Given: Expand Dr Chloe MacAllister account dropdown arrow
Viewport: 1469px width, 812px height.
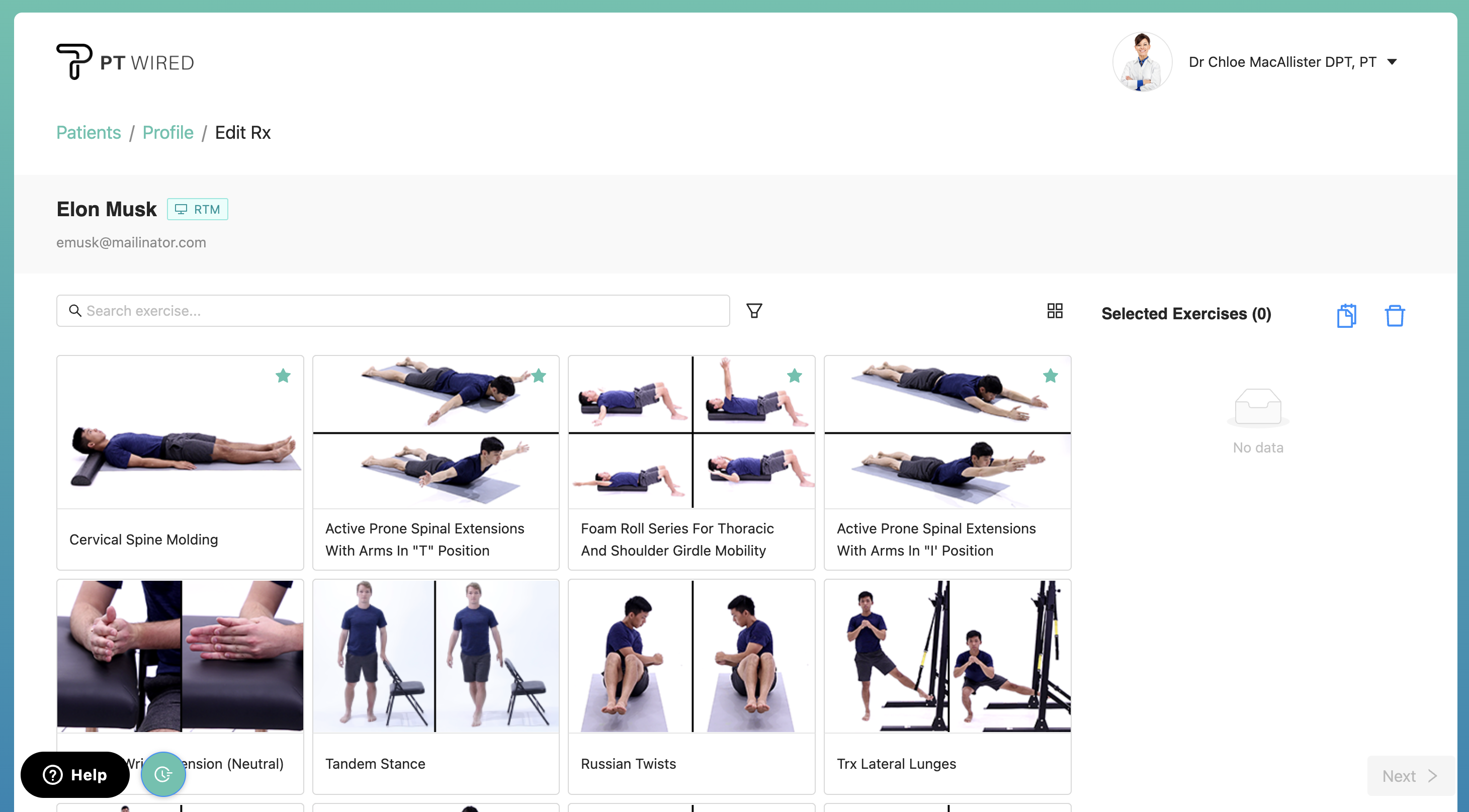Looking at the screenshot, I should (1392, 61).
